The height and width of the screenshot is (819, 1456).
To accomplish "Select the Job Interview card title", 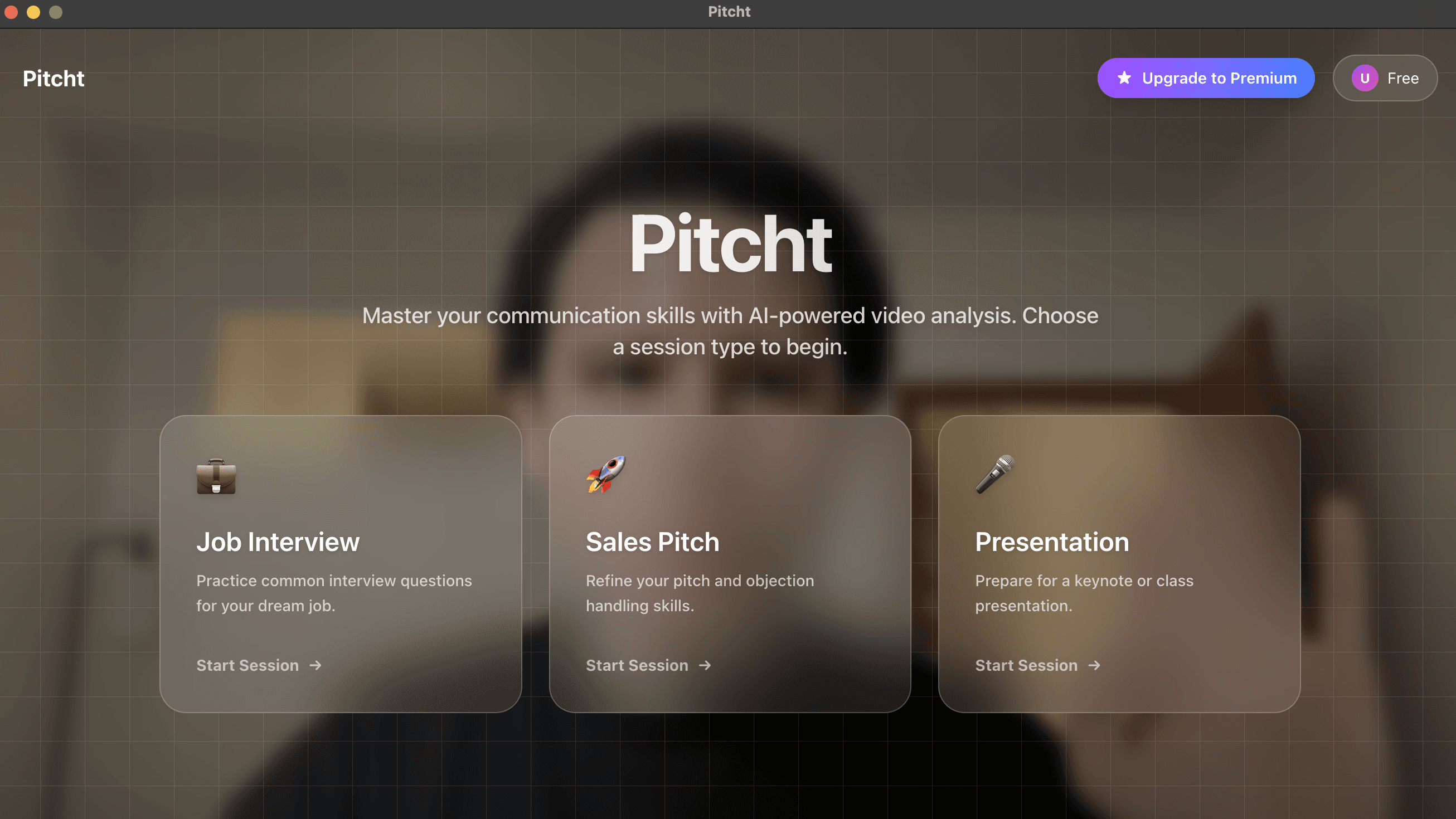I will tap(278, 542).
